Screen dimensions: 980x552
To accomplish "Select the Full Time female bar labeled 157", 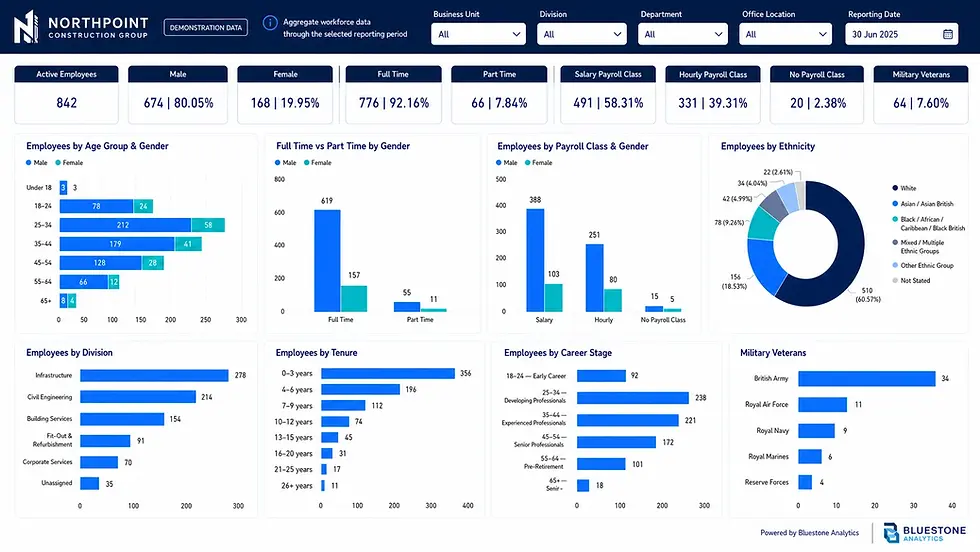I will [354, 299].
